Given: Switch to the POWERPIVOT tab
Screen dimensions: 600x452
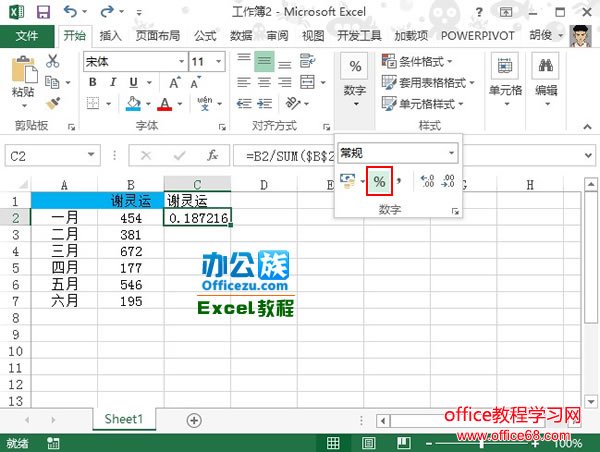Looking at the screenshot, I should (478, 36).
